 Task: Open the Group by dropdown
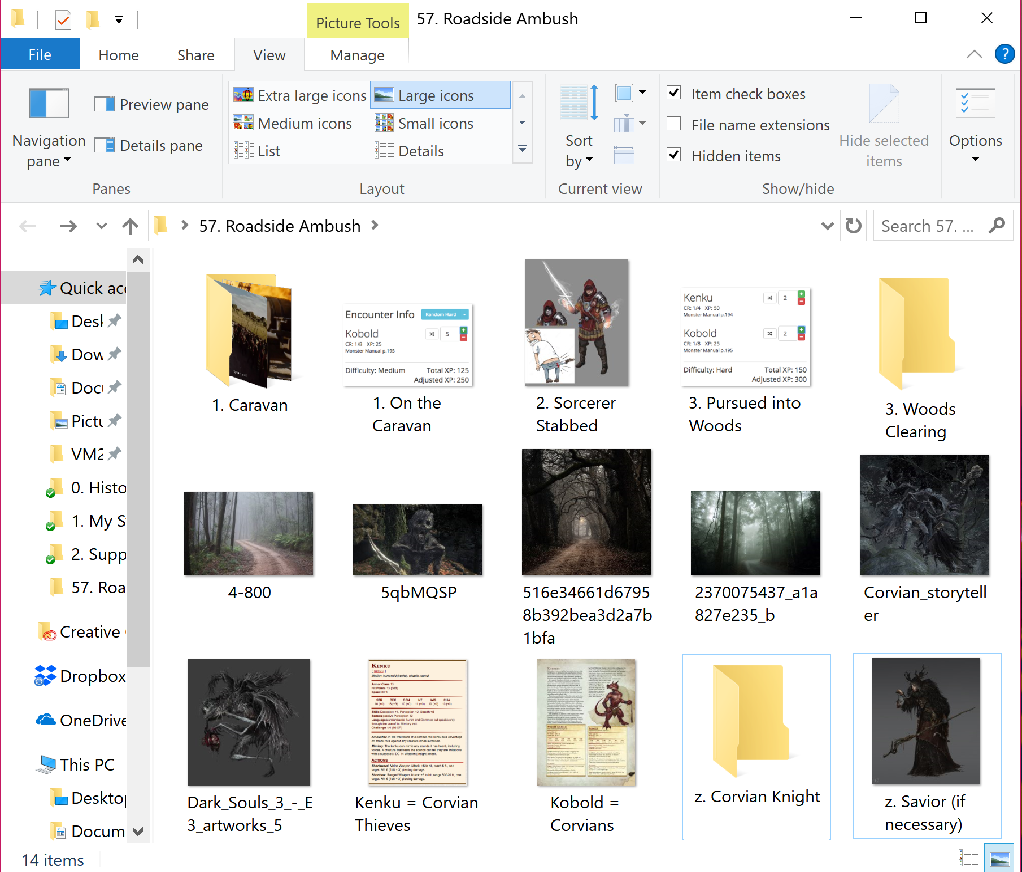tap(630, 93)
